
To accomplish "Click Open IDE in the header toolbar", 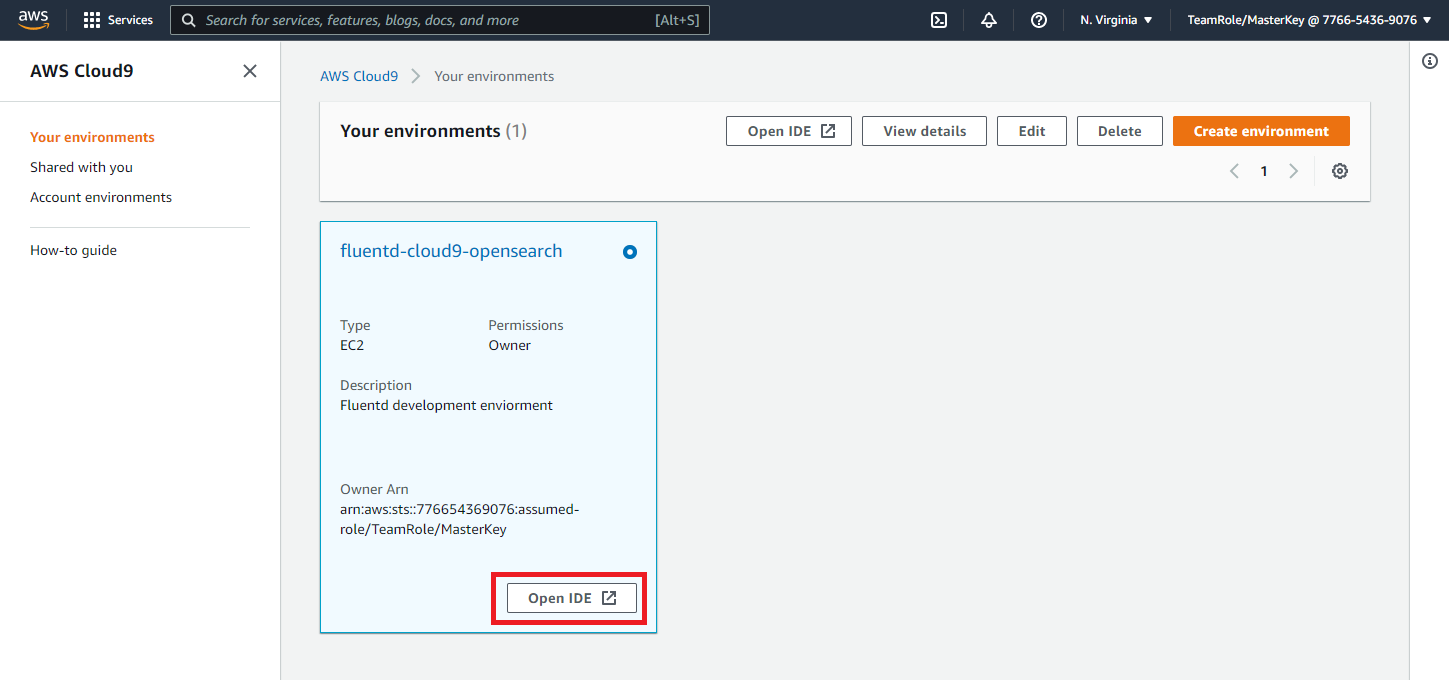I will point(789,131).
